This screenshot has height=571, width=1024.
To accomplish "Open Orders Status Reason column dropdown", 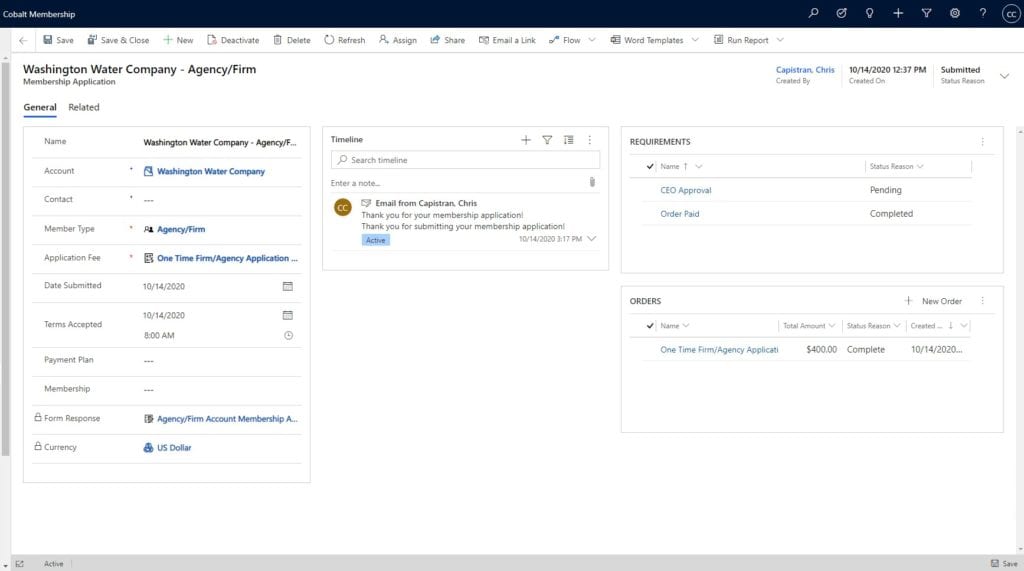I will coord(897,326).
